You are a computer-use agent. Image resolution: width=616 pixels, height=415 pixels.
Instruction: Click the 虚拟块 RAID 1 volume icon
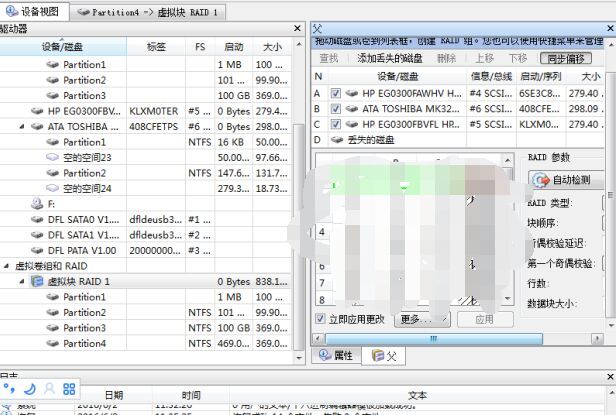click(37, 282)
